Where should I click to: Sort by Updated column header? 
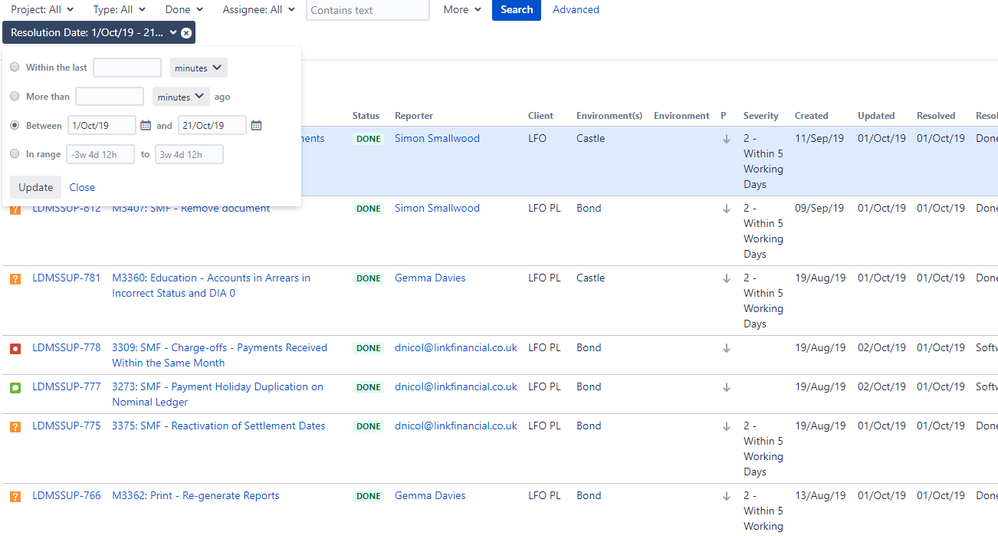pos(876,116)
